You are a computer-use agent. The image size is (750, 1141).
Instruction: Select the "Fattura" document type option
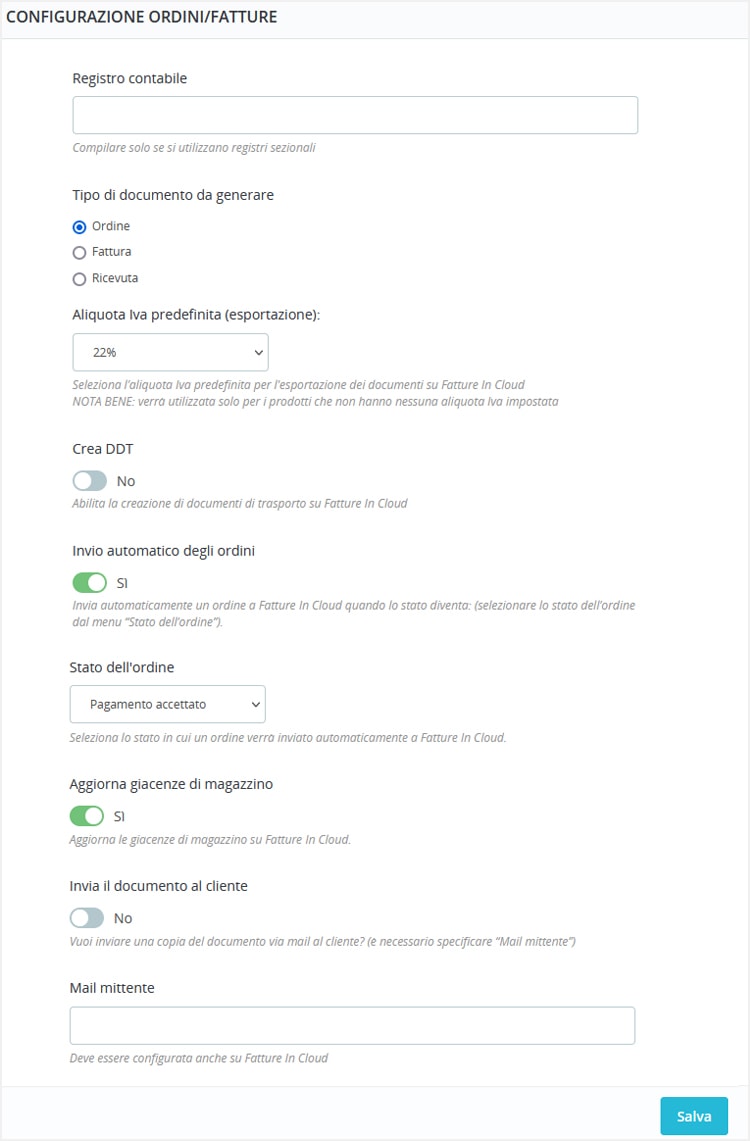(80, 252)
